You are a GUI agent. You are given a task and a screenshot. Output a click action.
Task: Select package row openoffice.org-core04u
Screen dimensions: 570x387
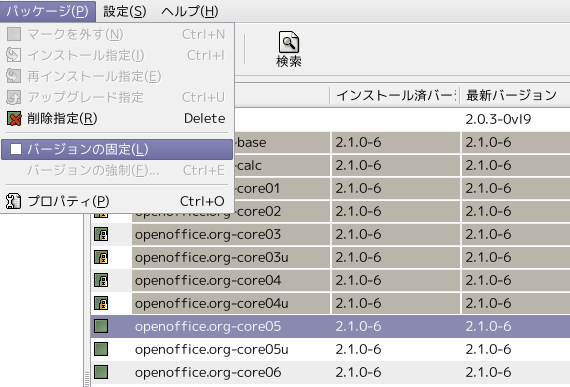click(x=330, y=303)
